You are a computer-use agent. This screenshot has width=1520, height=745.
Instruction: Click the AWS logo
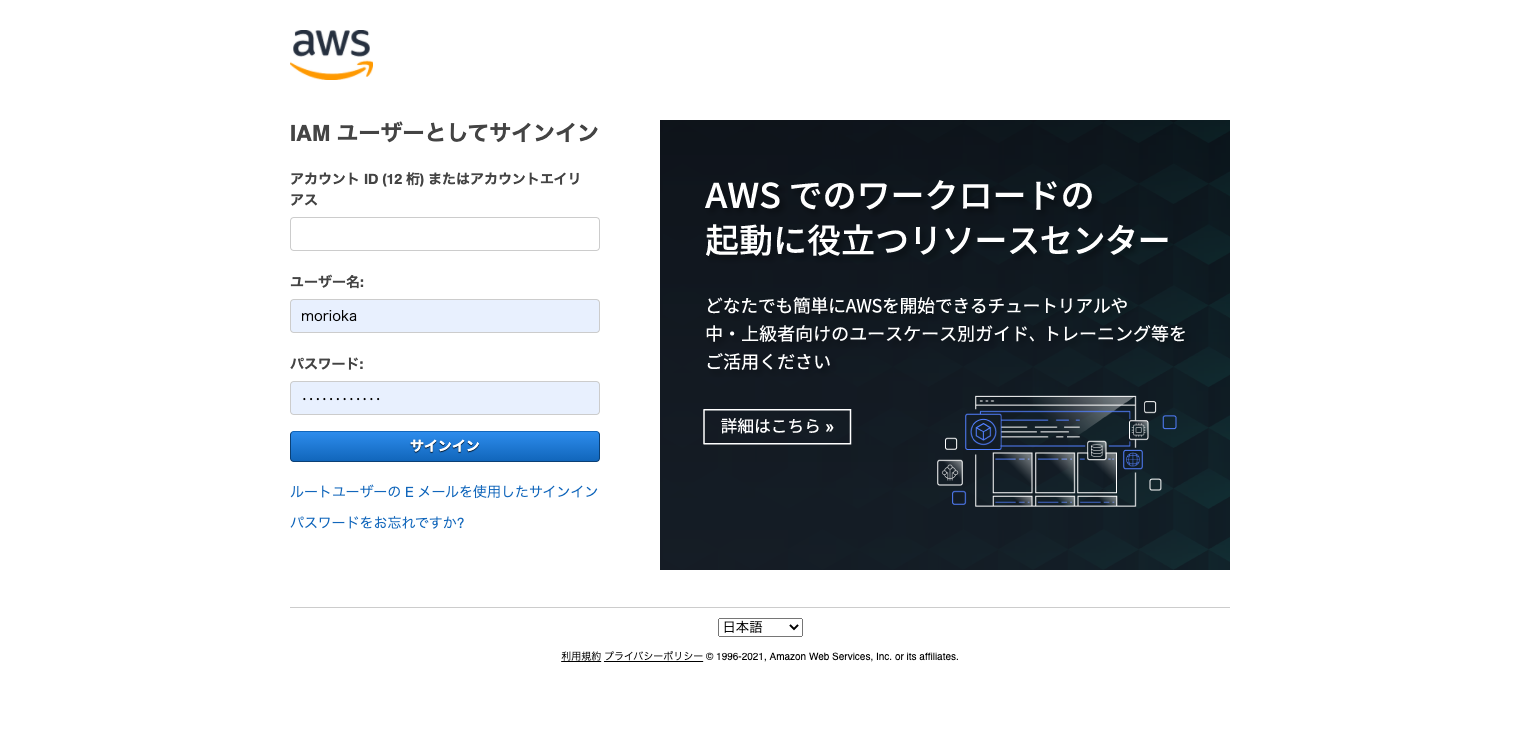coord(331,54)
